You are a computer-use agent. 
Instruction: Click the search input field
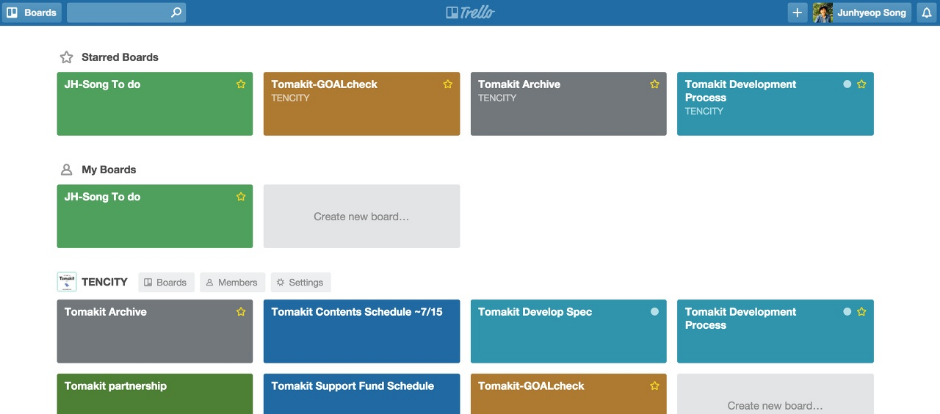(117, 13)
